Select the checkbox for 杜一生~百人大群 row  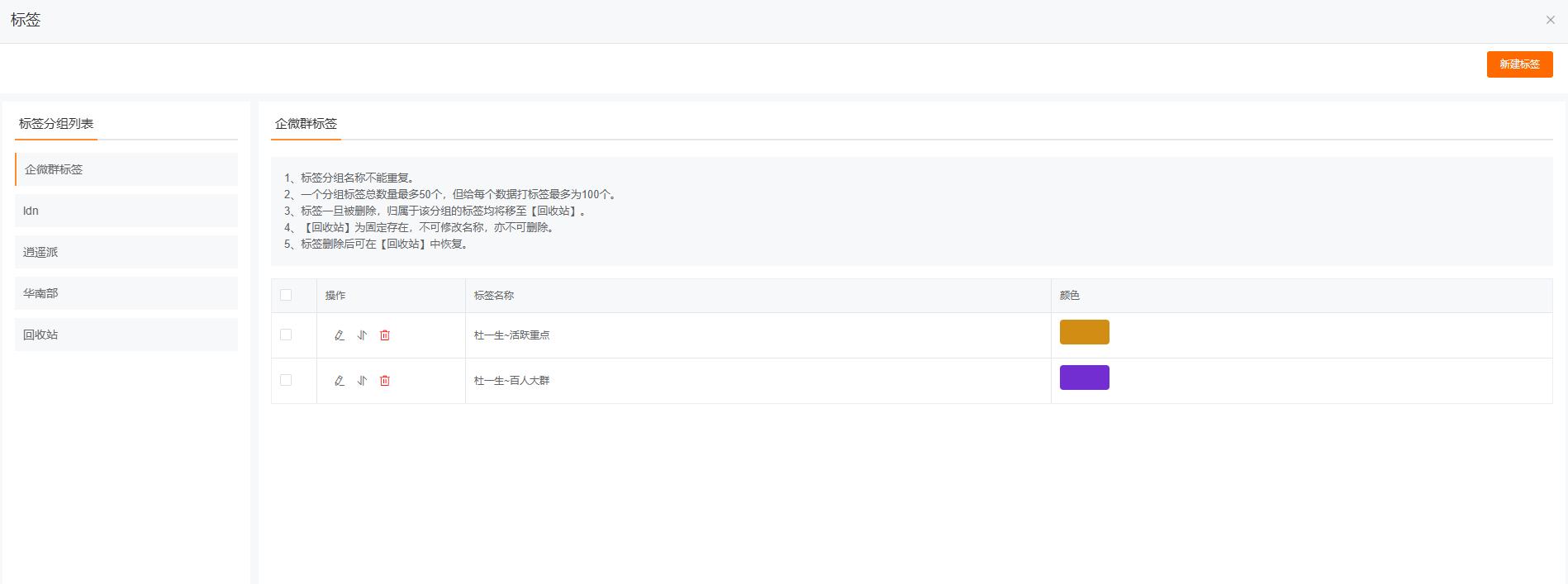[286, 380]
